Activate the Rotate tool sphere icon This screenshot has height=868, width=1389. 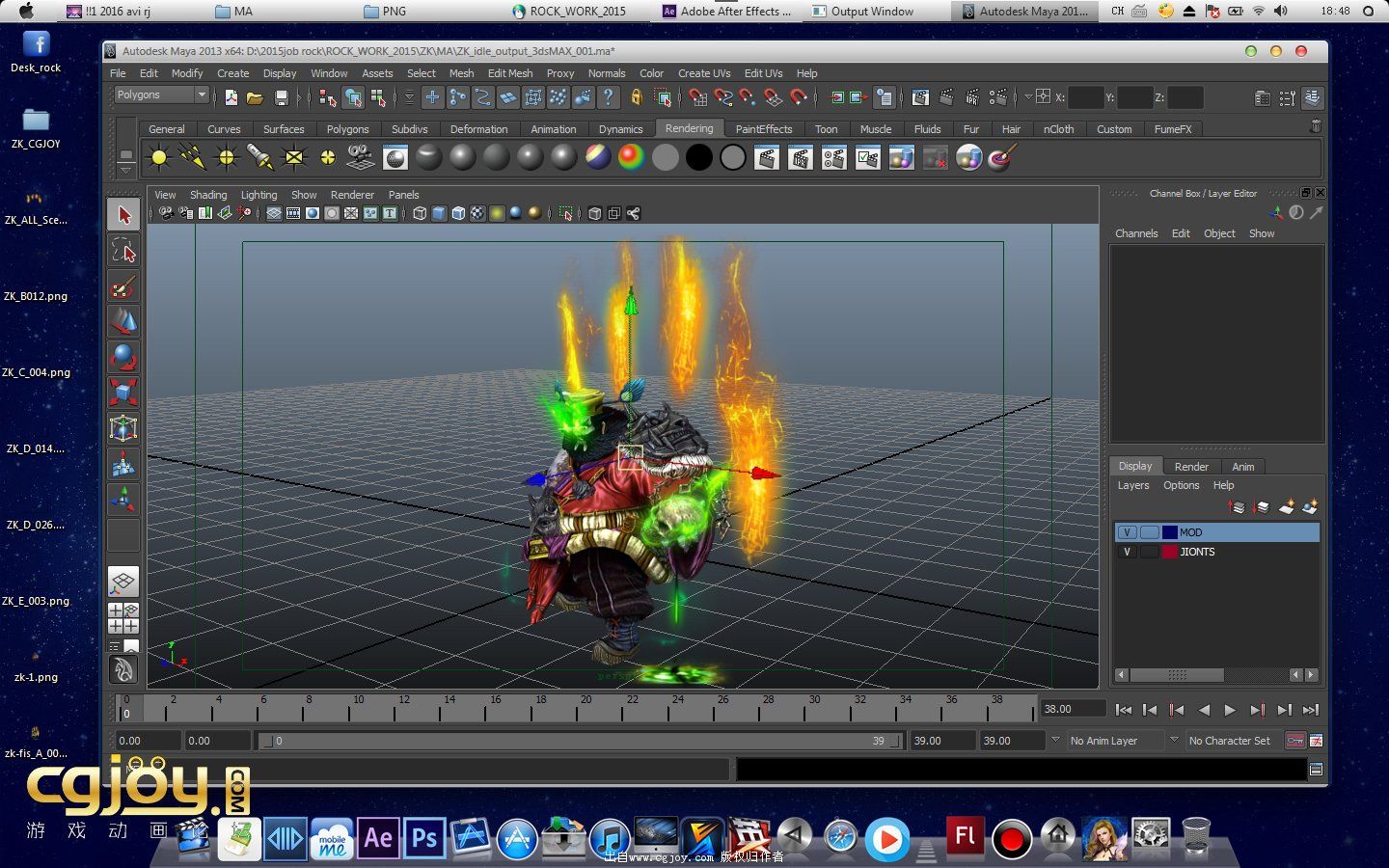point(123,357)
